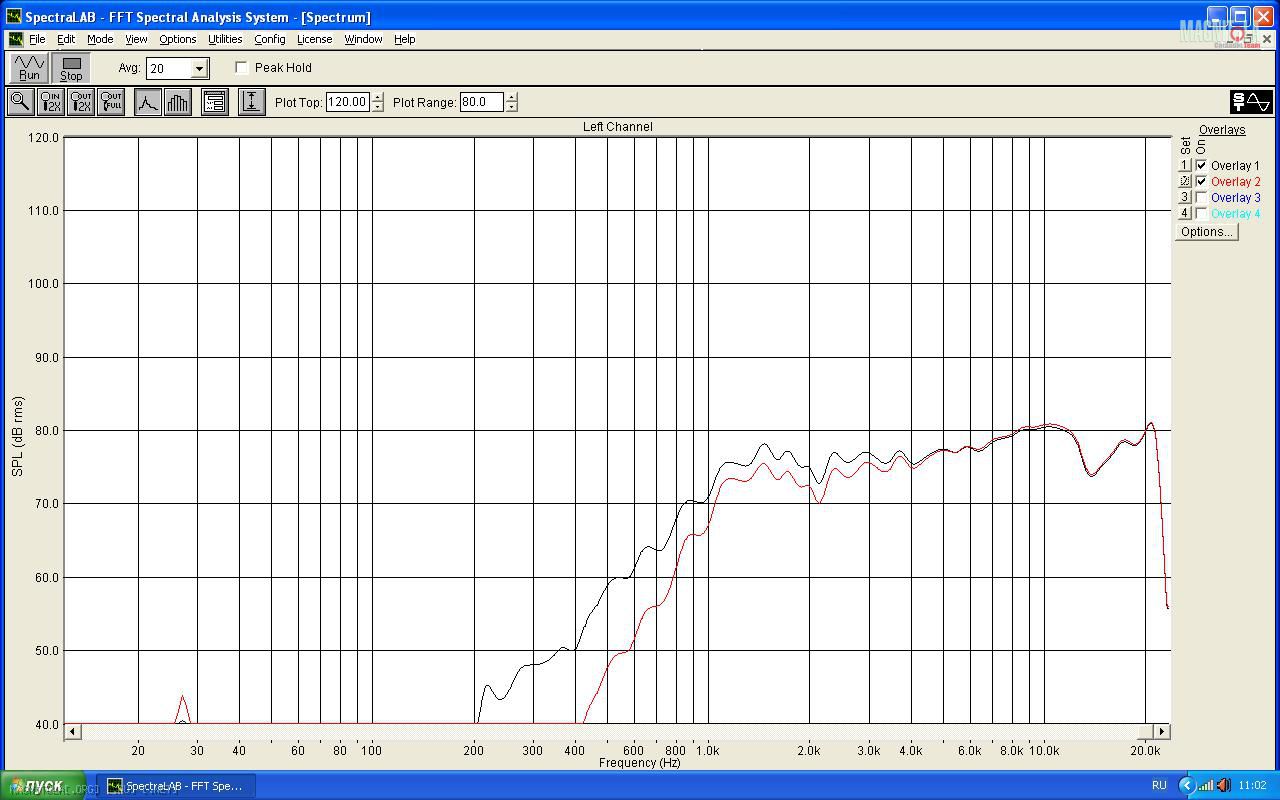Click the taskbar clock 11:02

(1253, 785)
